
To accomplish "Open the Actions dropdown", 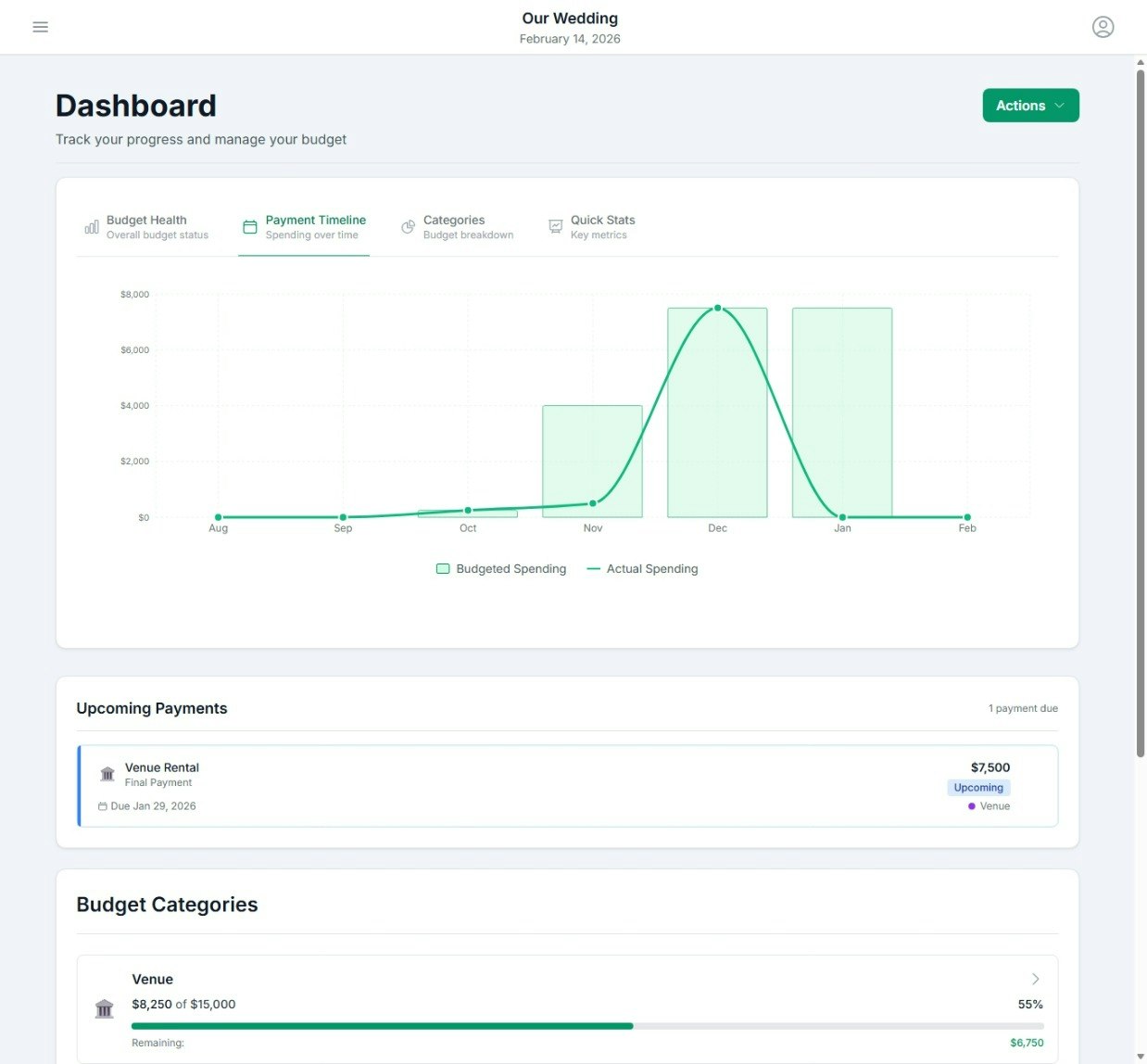I will click(x=1030, y=105).
